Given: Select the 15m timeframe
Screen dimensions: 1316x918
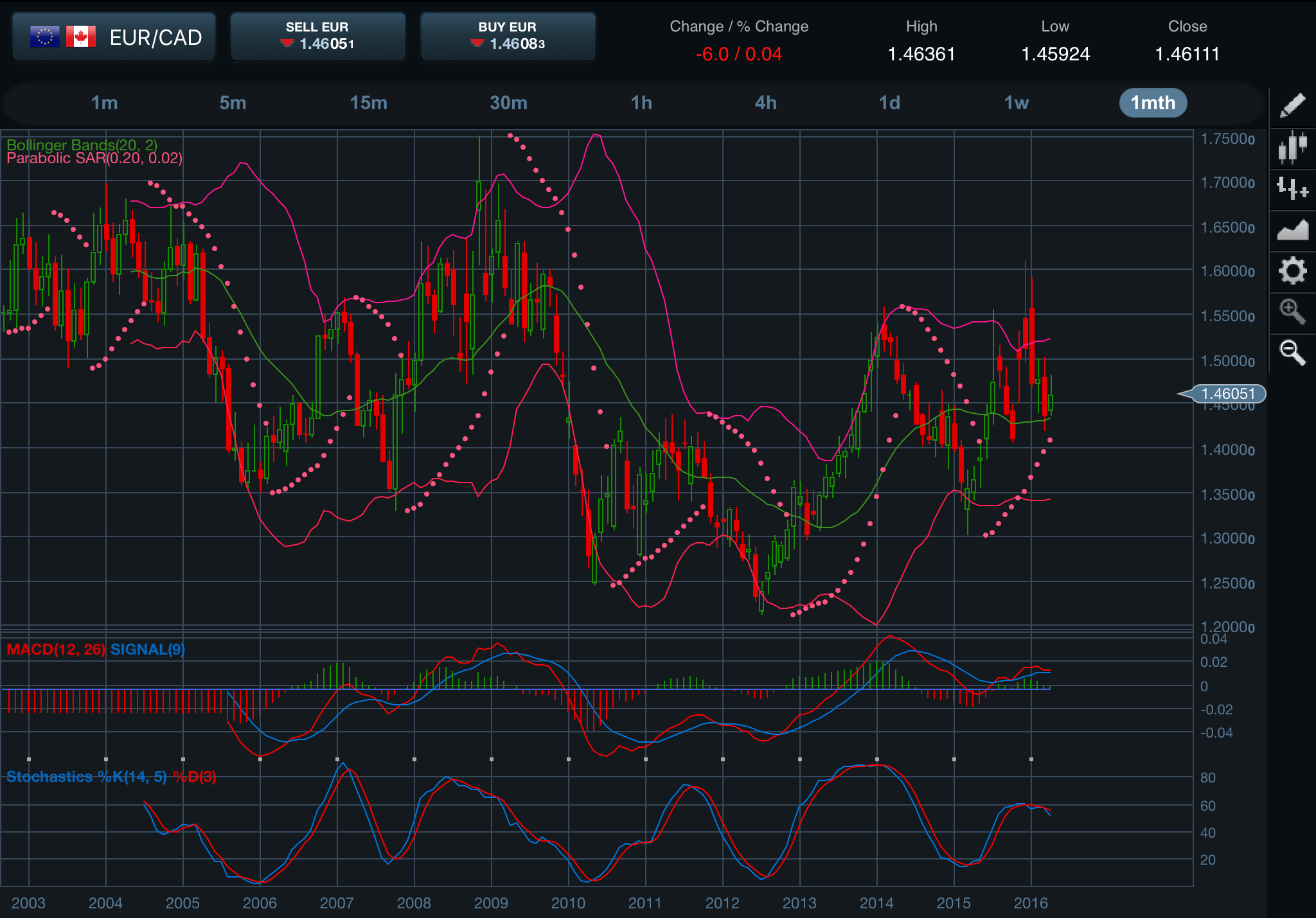Looking at the screenshot, I should (368, 103).
